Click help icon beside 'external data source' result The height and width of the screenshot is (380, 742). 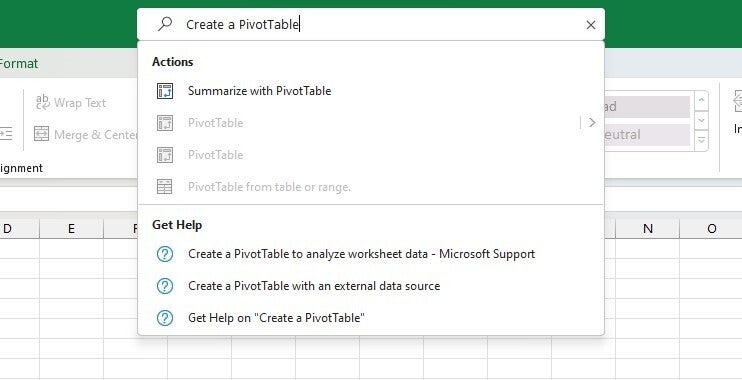coord(165,286)
